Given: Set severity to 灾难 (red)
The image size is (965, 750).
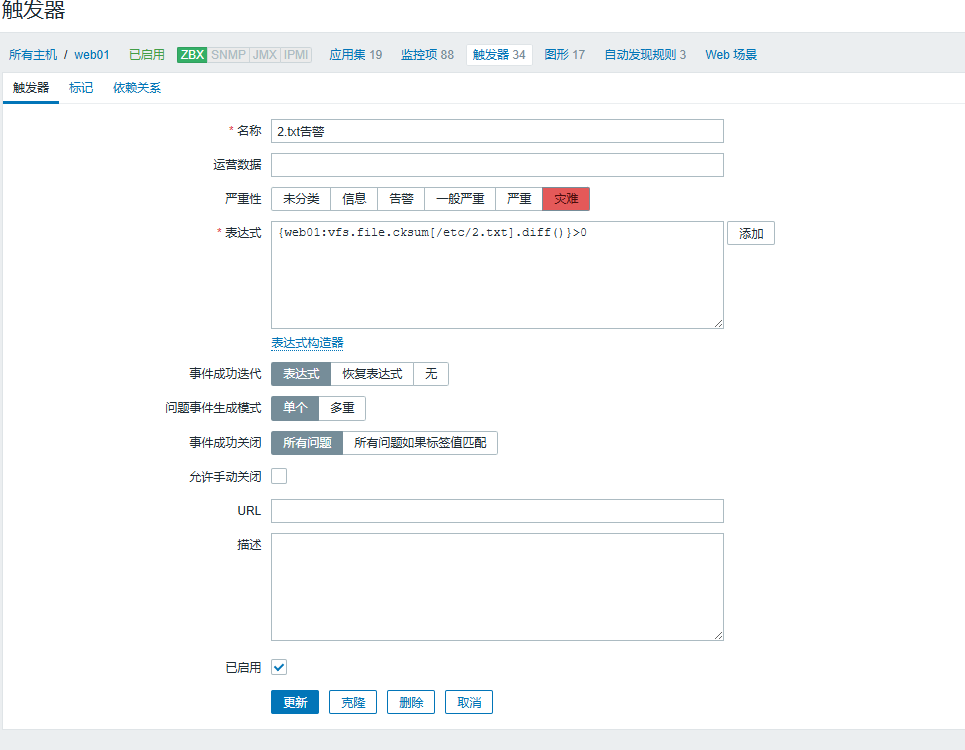Looking at the screenshot, I should click(x=566, y=199).
